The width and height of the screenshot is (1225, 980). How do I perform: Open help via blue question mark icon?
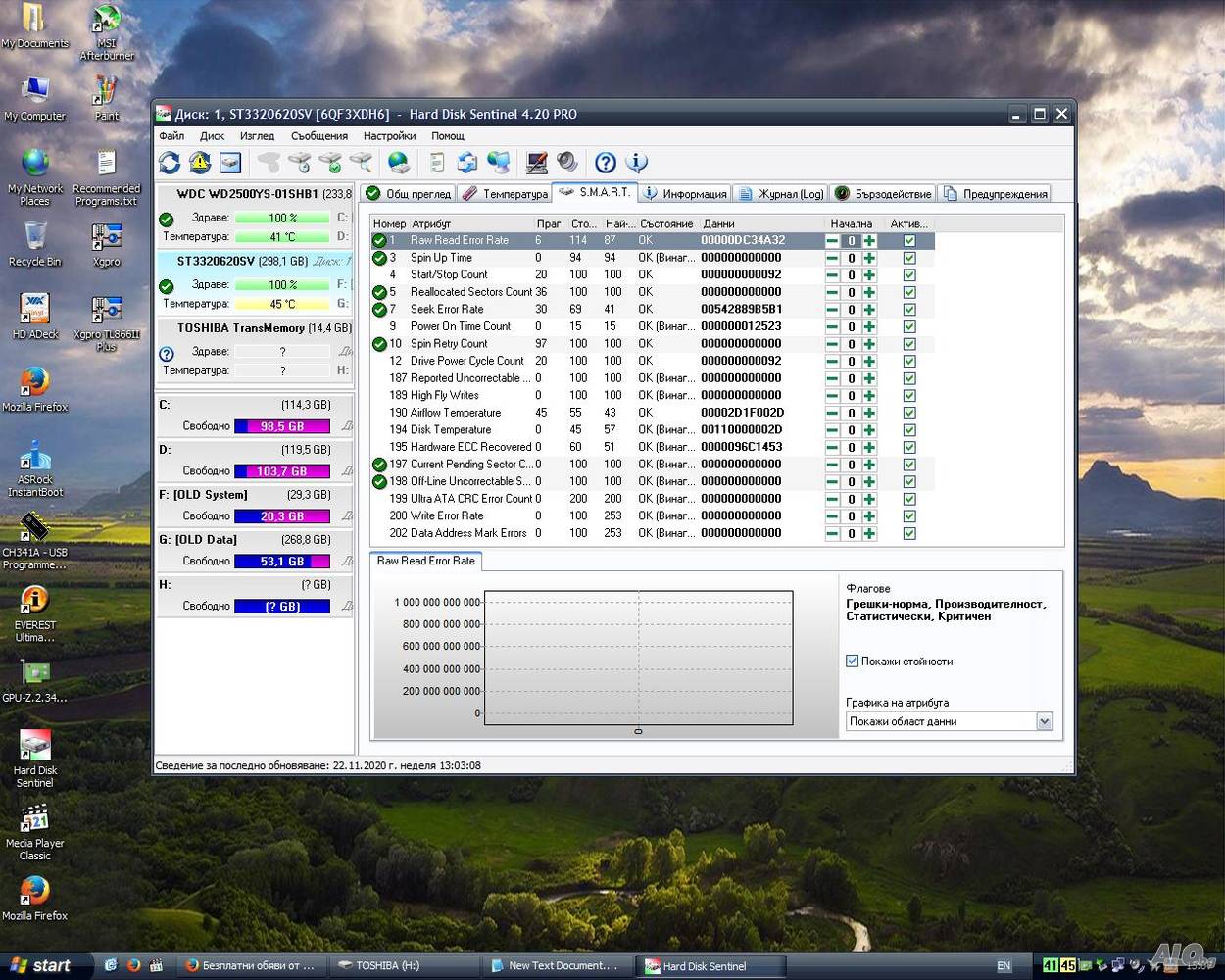(x=606, y=163)
